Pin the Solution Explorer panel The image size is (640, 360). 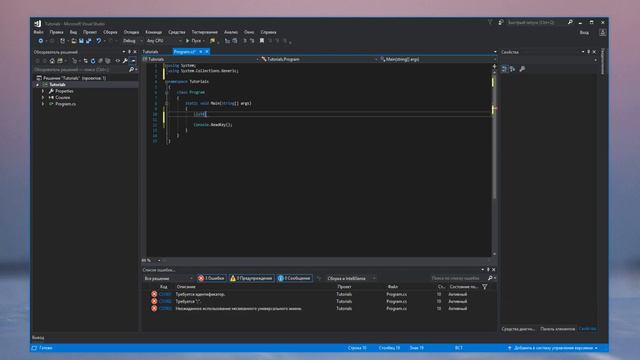129,52
